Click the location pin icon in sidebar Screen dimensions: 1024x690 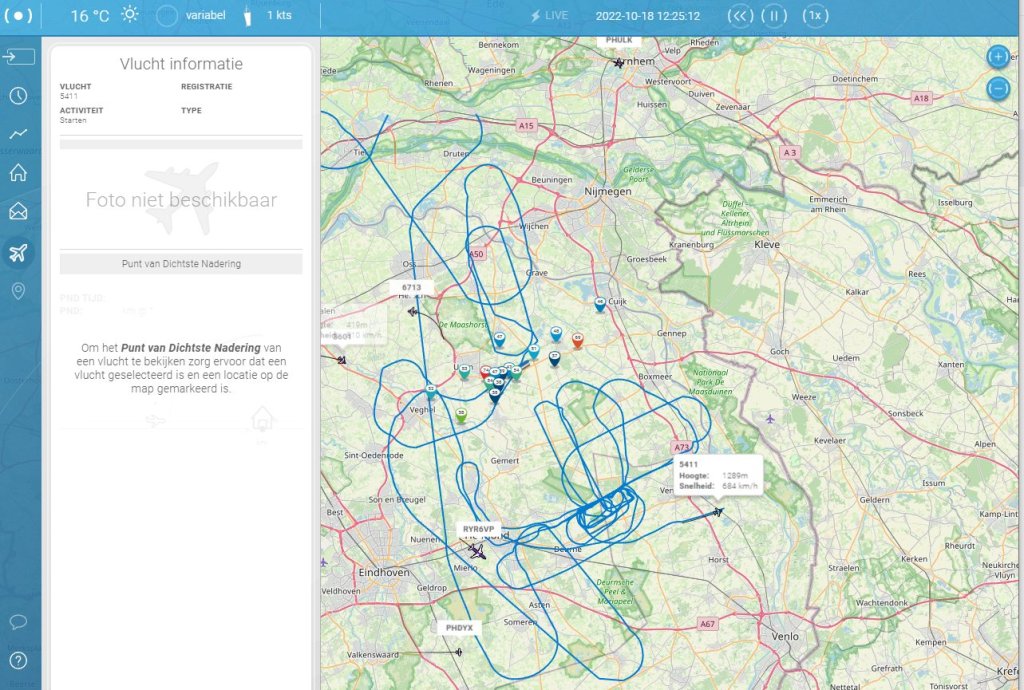[18, 291]
